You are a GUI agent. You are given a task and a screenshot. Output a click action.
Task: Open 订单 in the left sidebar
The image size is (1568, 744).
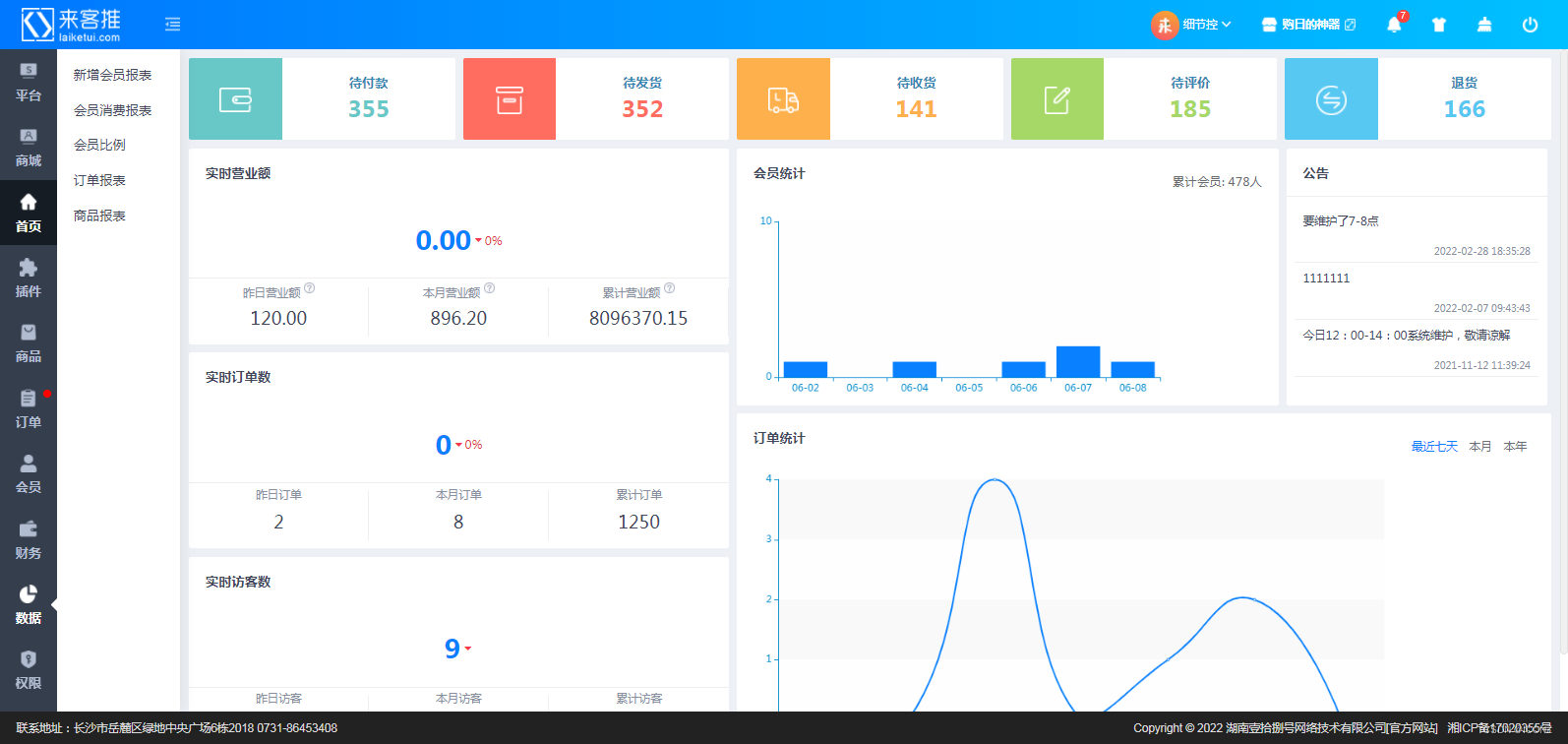tap(29, 409)
